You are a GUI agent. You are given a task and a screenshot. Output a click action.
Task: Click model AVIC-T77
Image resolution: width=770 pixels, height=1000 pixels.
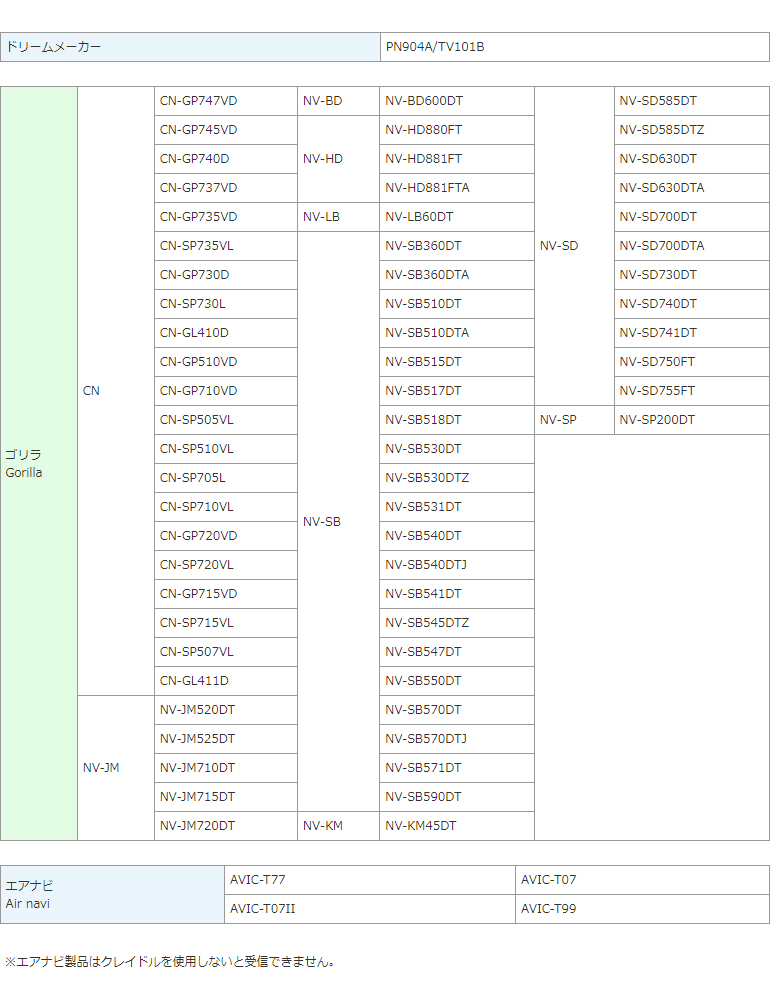coord(370,880)
